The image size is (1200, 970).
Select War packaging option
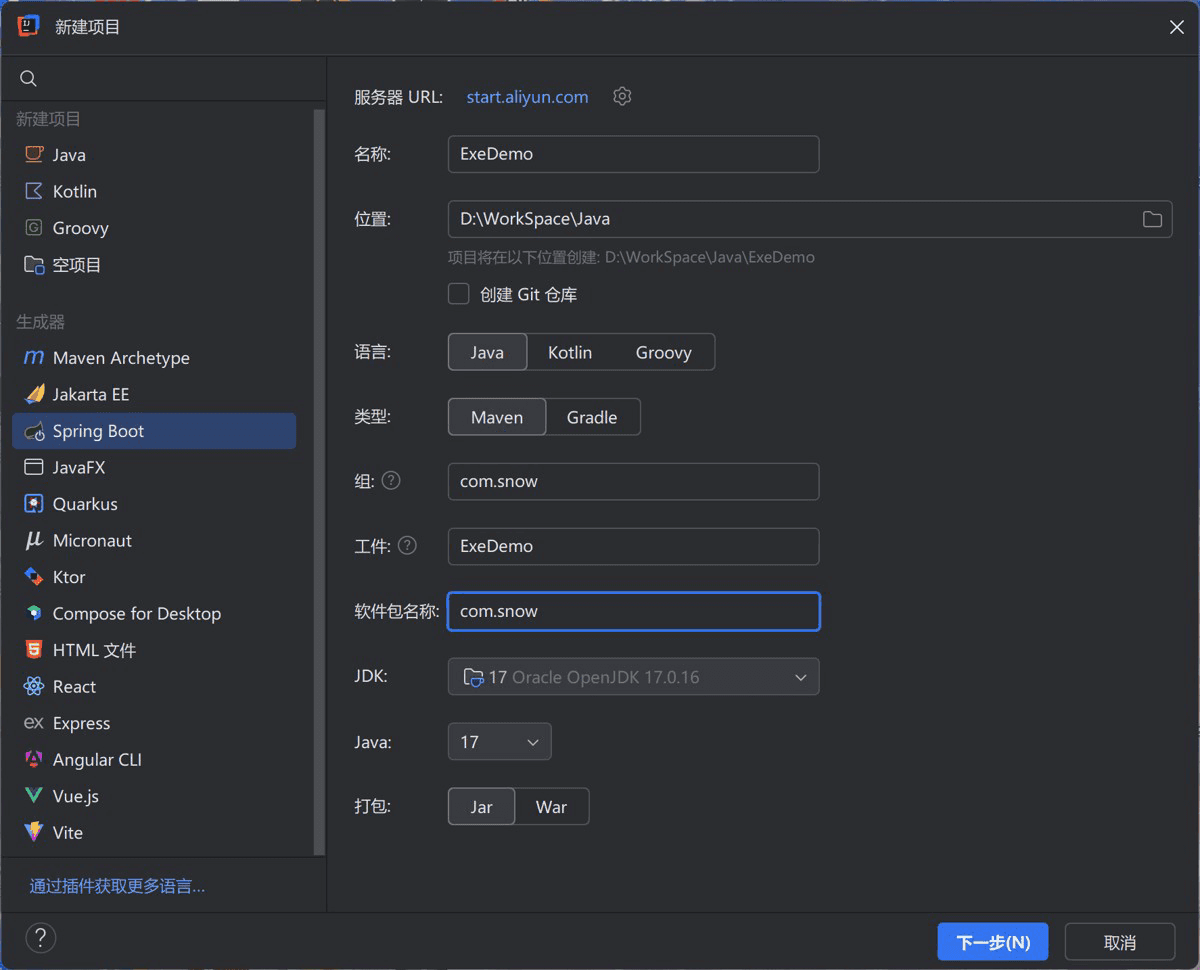point(551,807)
